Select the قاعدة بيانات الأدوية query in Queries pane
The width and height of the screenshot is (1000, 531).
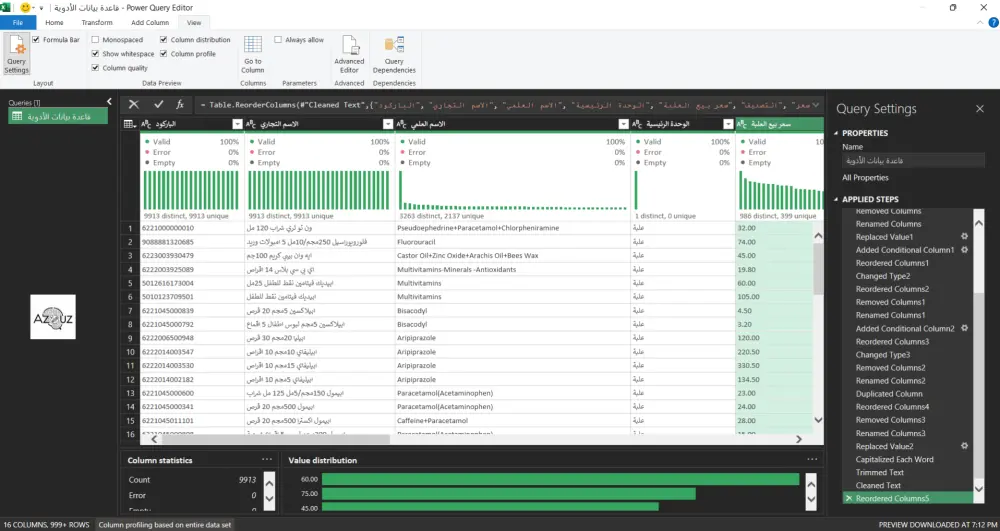point(58,117)
